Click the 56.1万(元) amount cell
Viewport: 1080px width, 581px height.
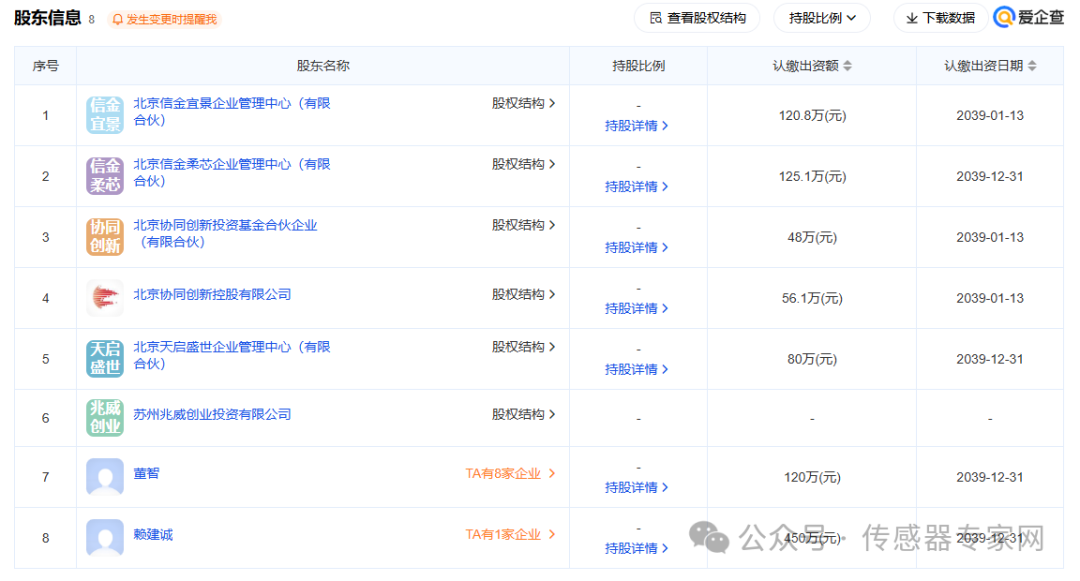tap(812, 298)
